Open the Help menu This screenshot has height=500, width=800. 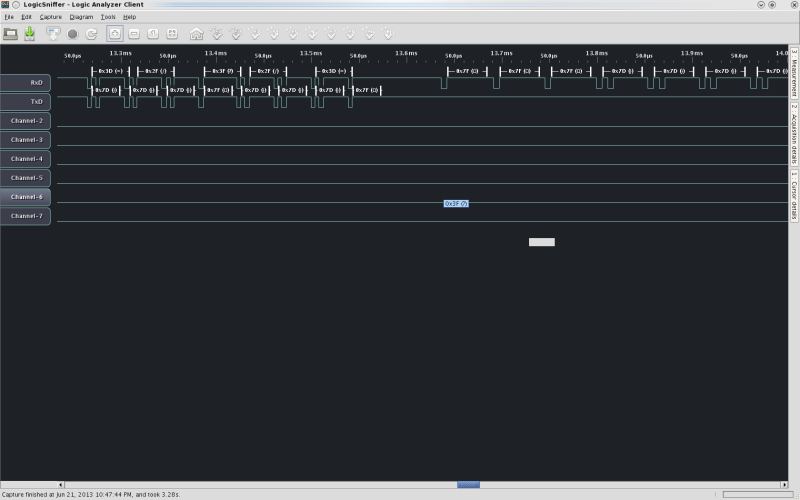(x=129, y=17)
